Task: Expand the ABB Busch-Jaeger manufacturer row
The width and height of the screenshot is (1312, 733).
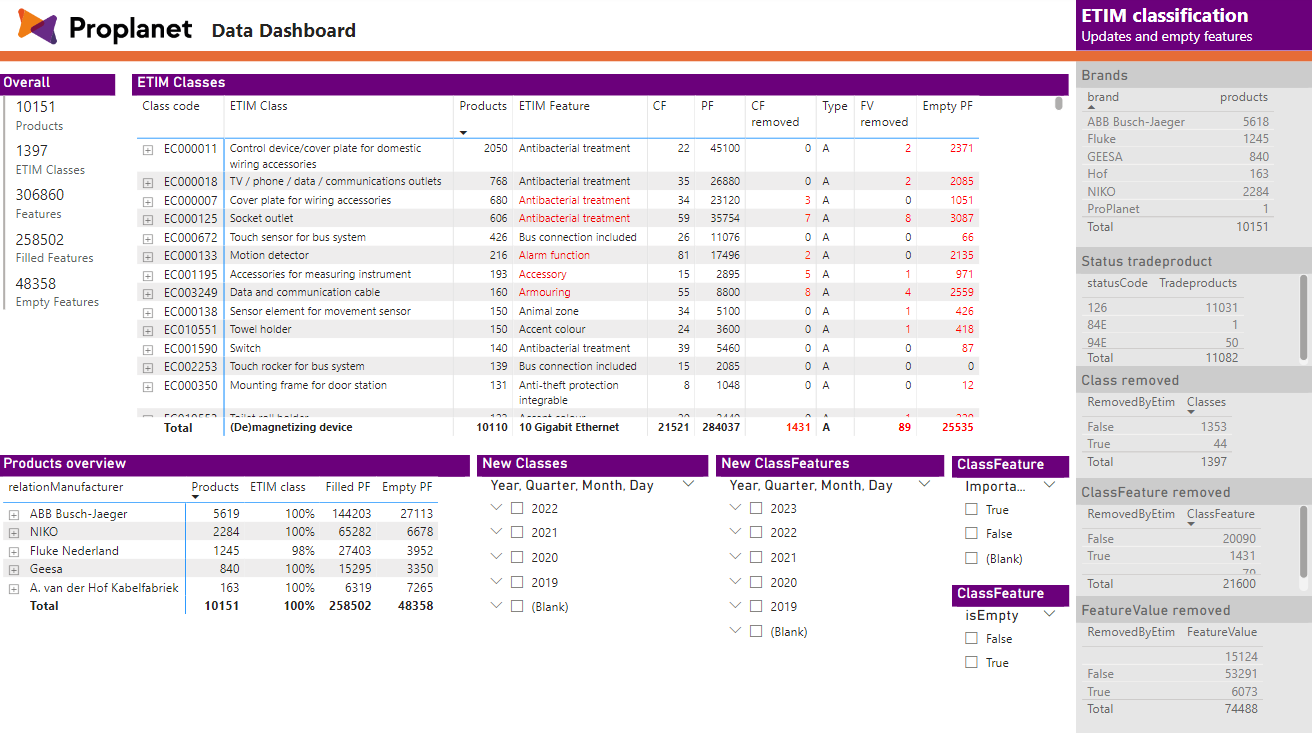Action: tap(14, 515)
